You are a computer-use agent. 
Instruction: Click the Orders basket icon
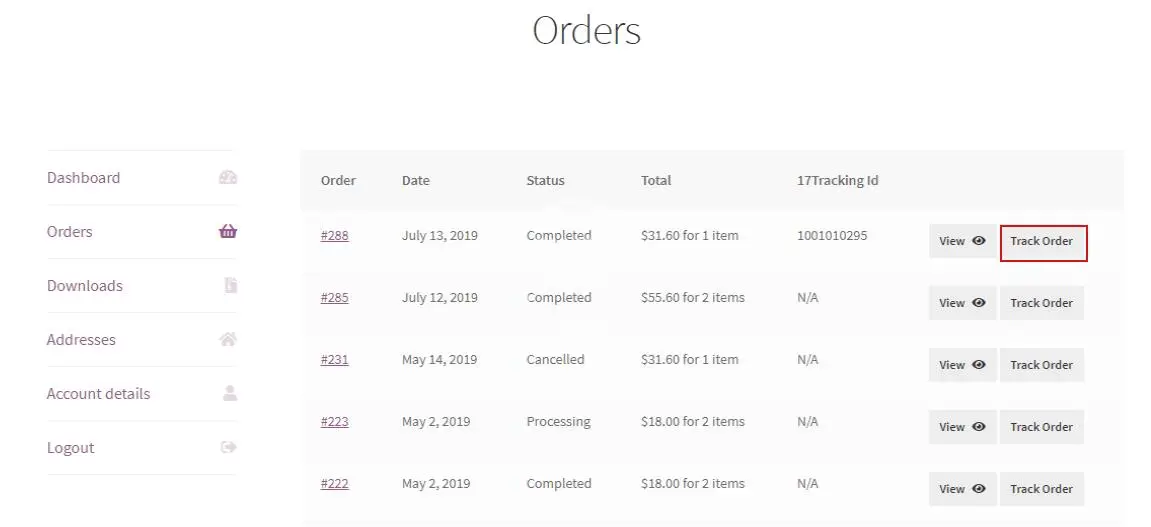click(228, 232)
